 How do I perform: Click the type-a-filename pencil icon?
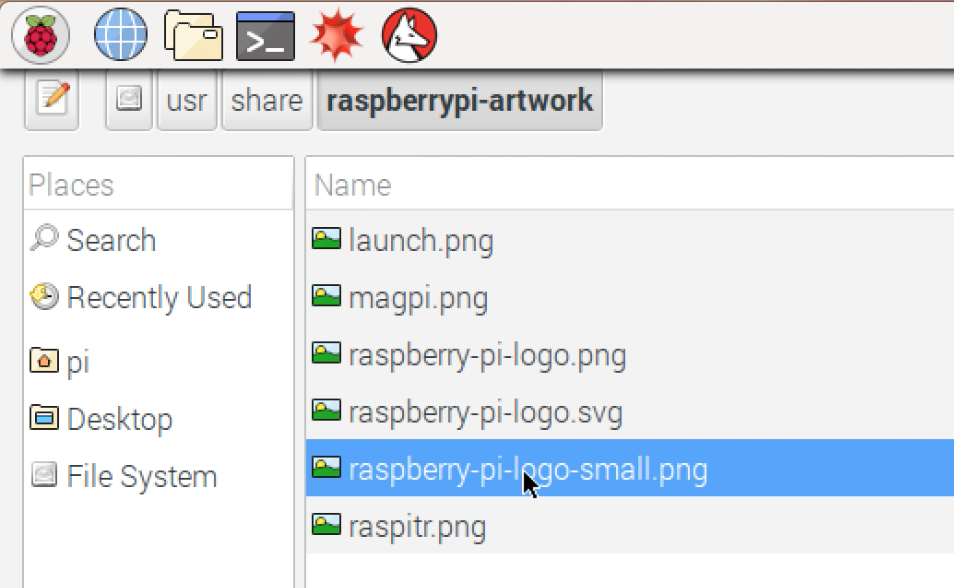(50, 99)
